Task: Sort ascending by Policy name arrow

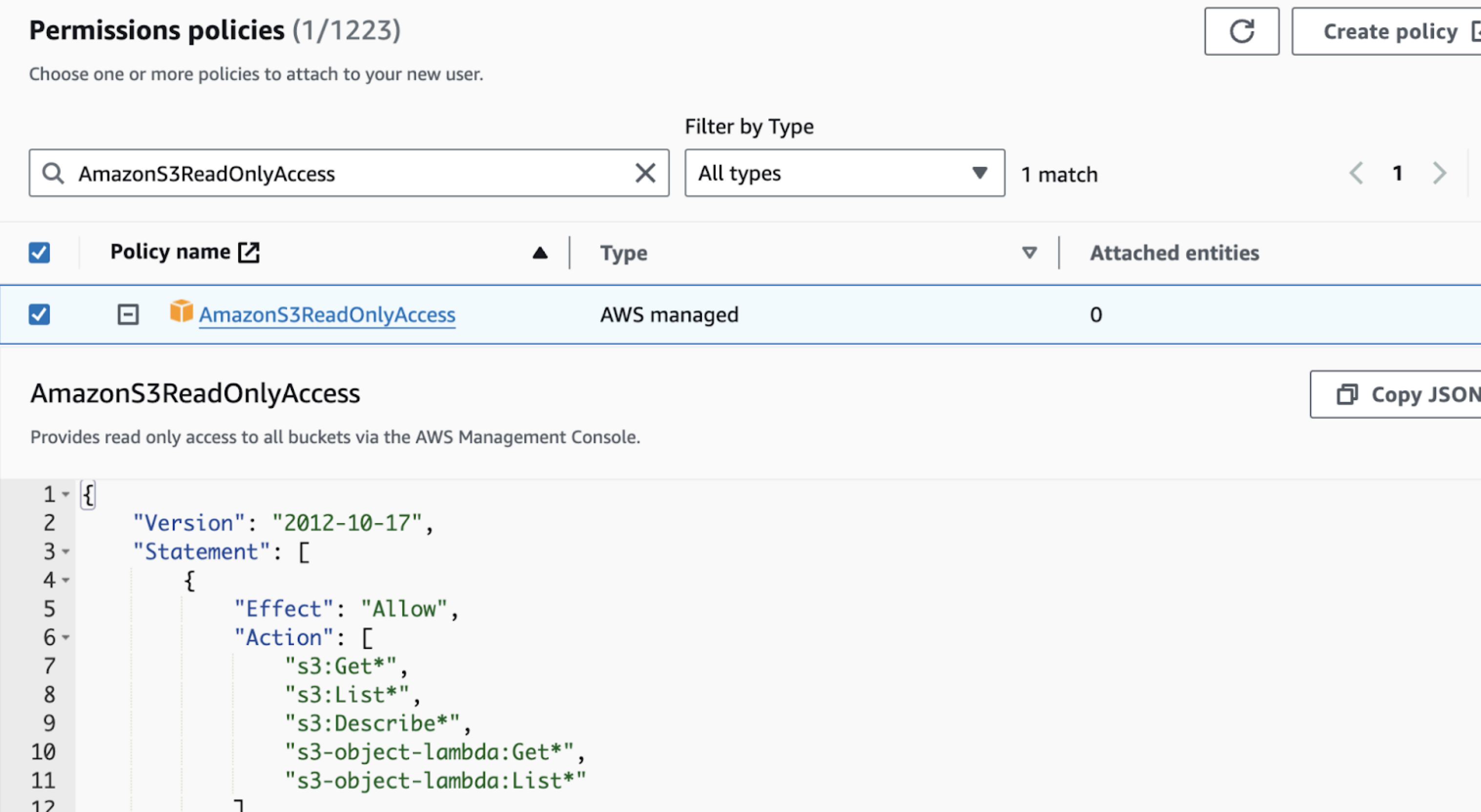Action: (539, 253)
